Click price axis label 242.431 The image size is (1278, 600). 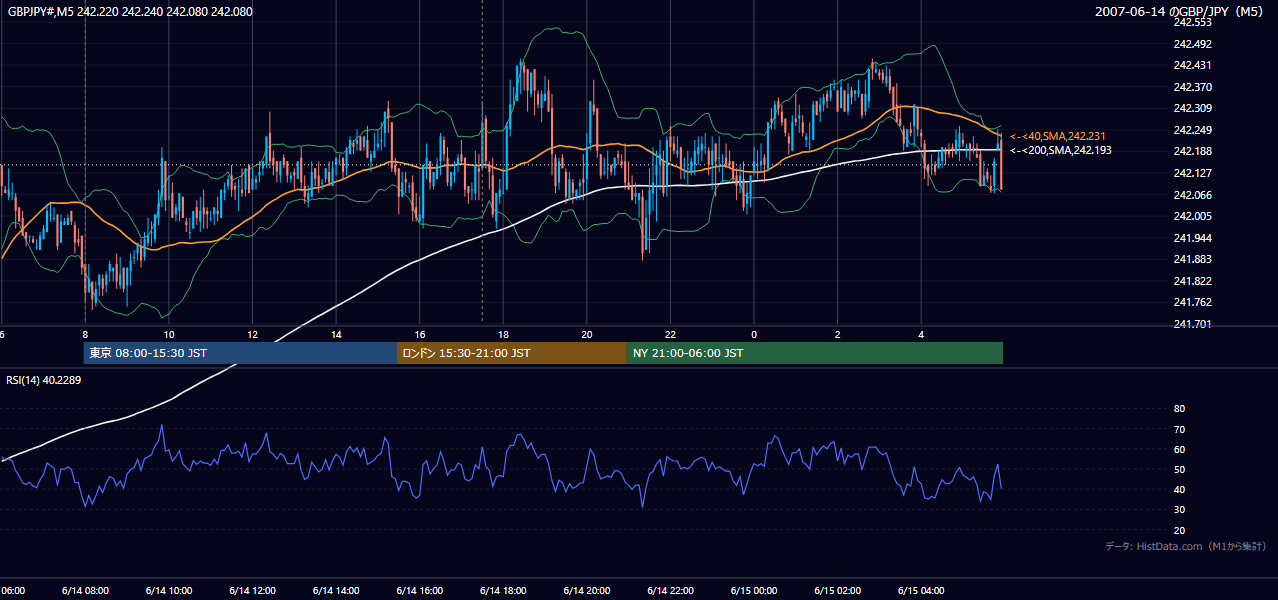[x=1192, y=65]
